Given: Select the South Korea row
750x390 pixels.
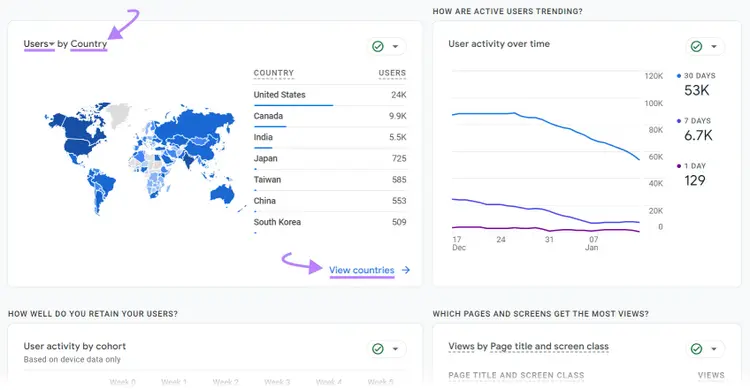Looking at the screenshot, I should click(x=330, y=223).
